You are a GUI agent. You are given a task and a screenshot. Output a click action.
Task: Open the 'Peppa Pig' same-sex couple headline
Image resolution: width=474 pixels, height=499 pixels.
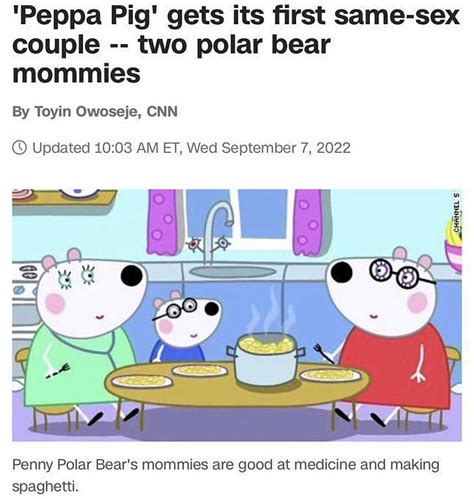[236, 44]
